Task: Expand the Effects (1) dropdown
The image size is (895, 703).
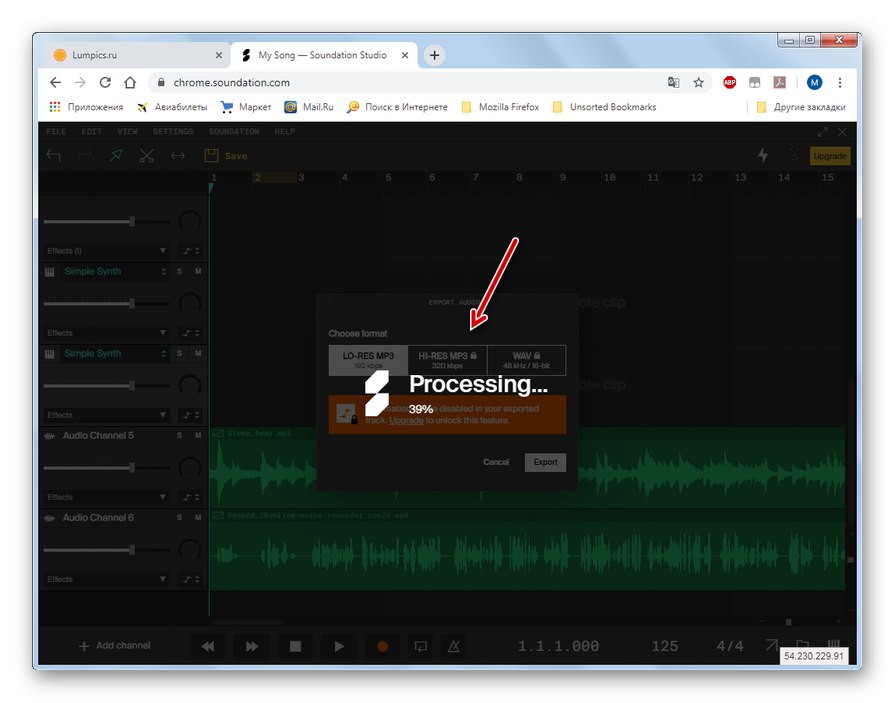Action: coord(107,251)
